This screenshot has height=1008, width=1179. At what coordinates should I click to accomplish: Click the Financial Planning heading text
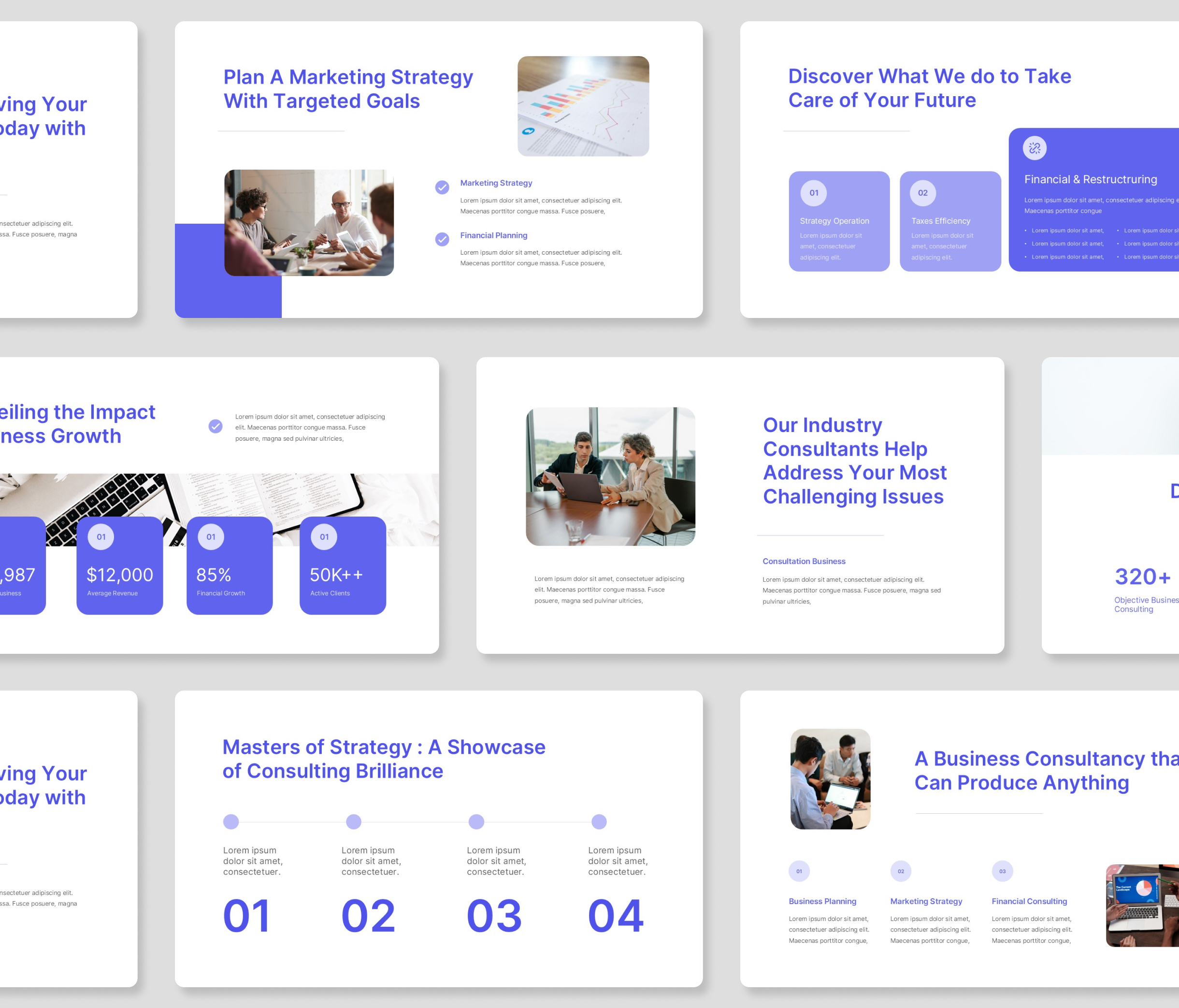click(x=493, y=235)
